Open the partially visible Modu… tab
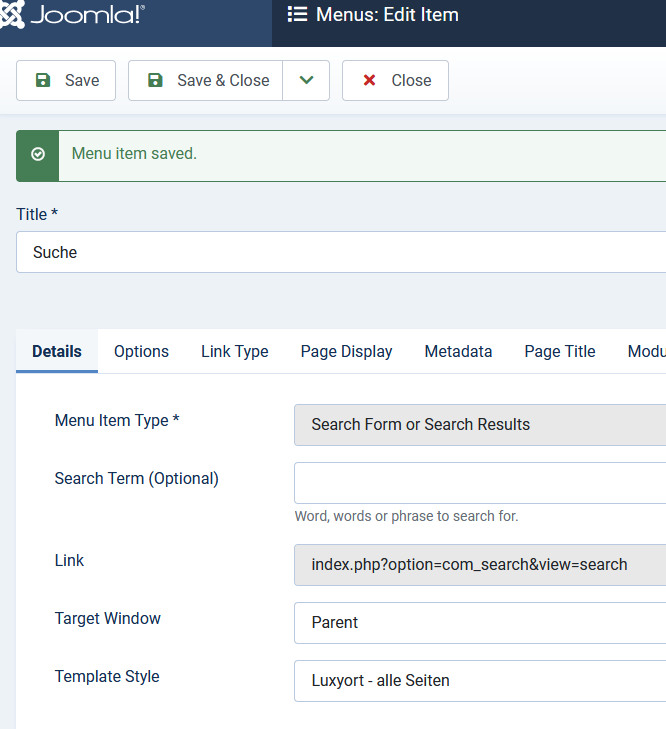The width and height of the screenshot is (666, 729). coord(645,351)
